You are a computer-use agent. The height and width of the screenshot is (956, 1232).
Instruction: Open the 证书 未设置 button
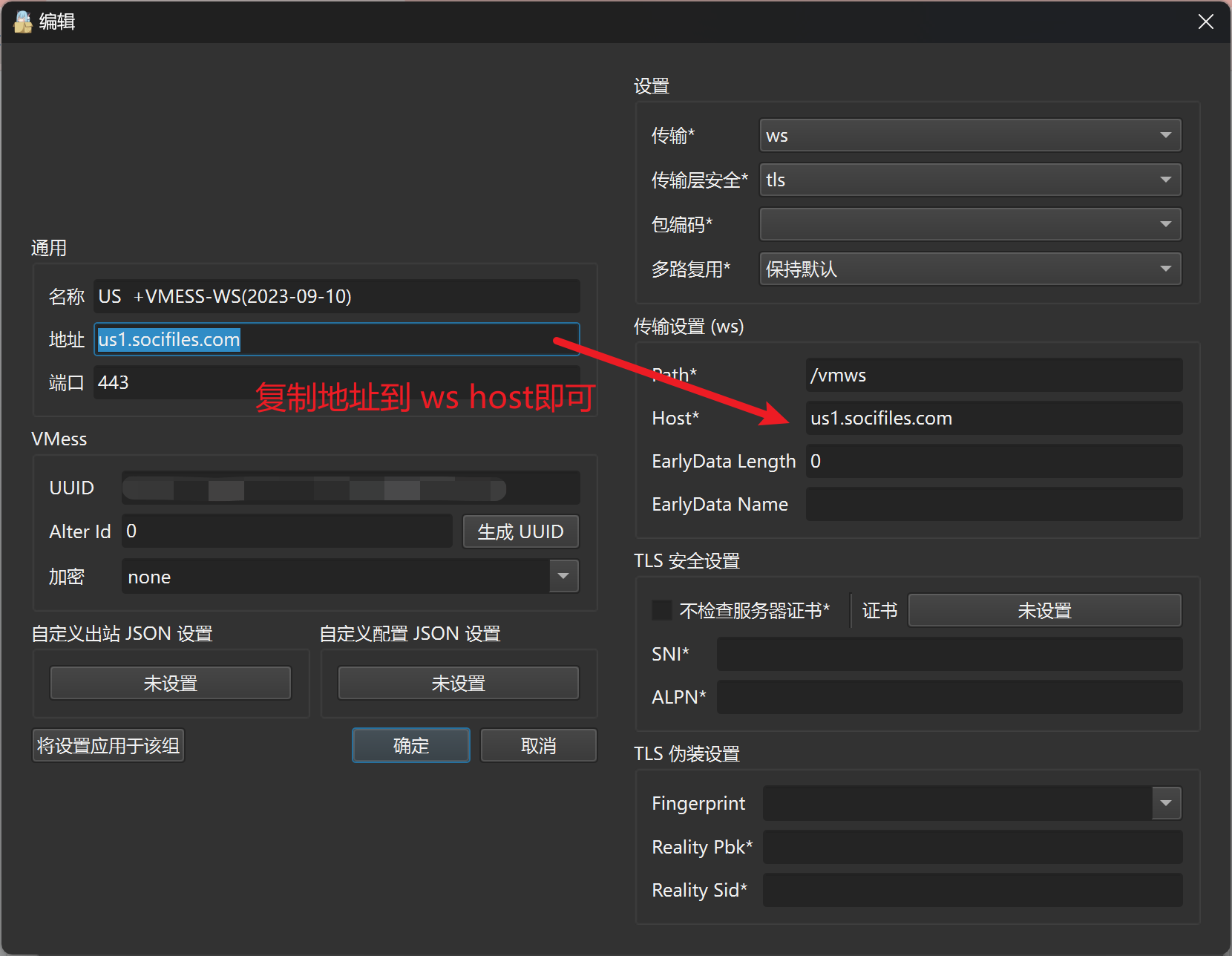[x=1043, y=610]
